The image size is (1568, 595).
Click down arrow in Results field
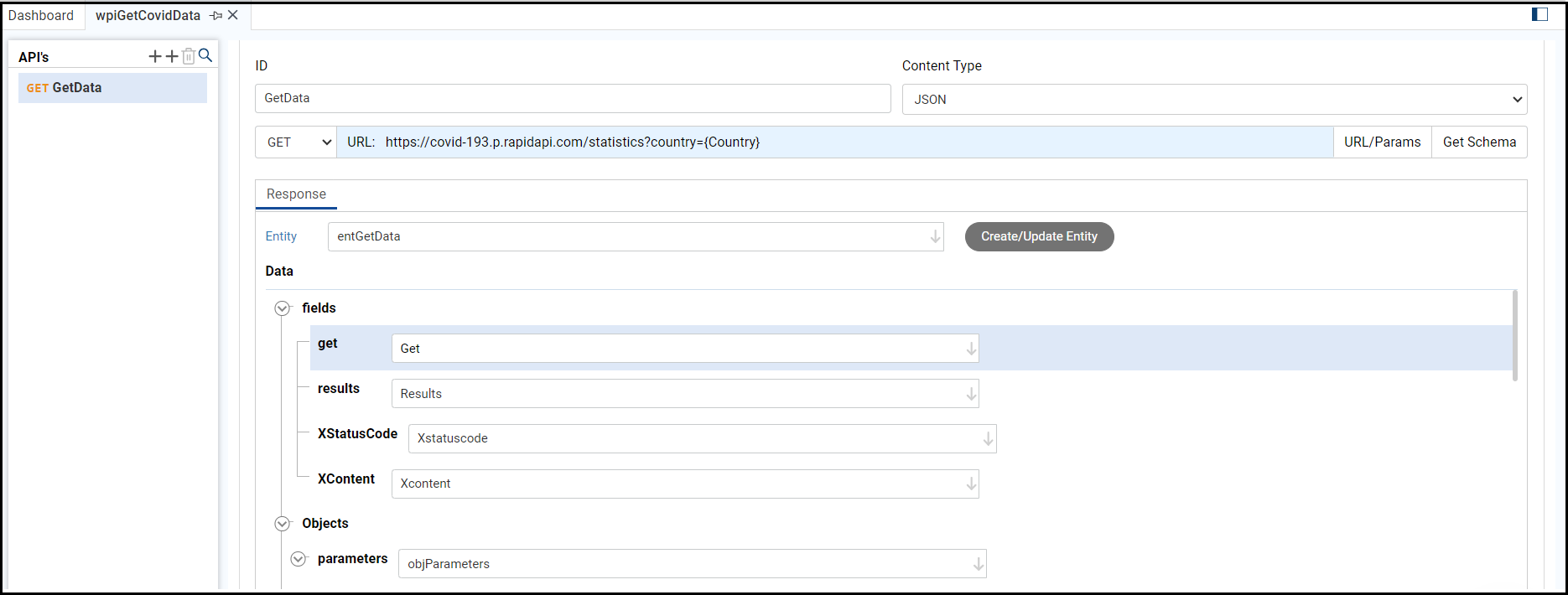[971, 394]
